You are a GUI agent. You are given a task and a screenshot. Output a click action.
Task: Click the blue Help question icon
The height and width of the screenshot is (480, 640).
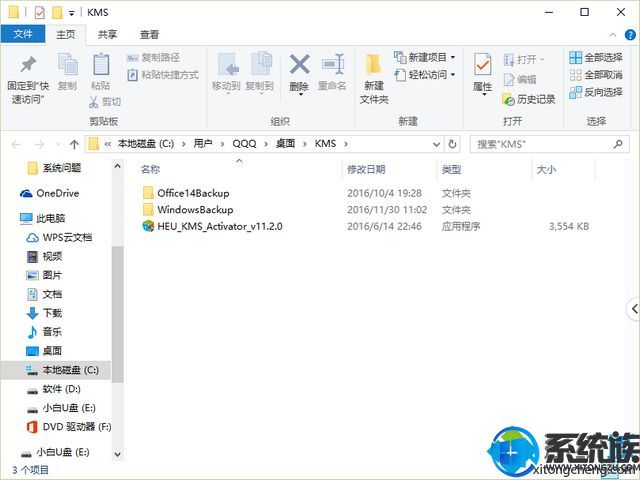[x=630, y=35]
